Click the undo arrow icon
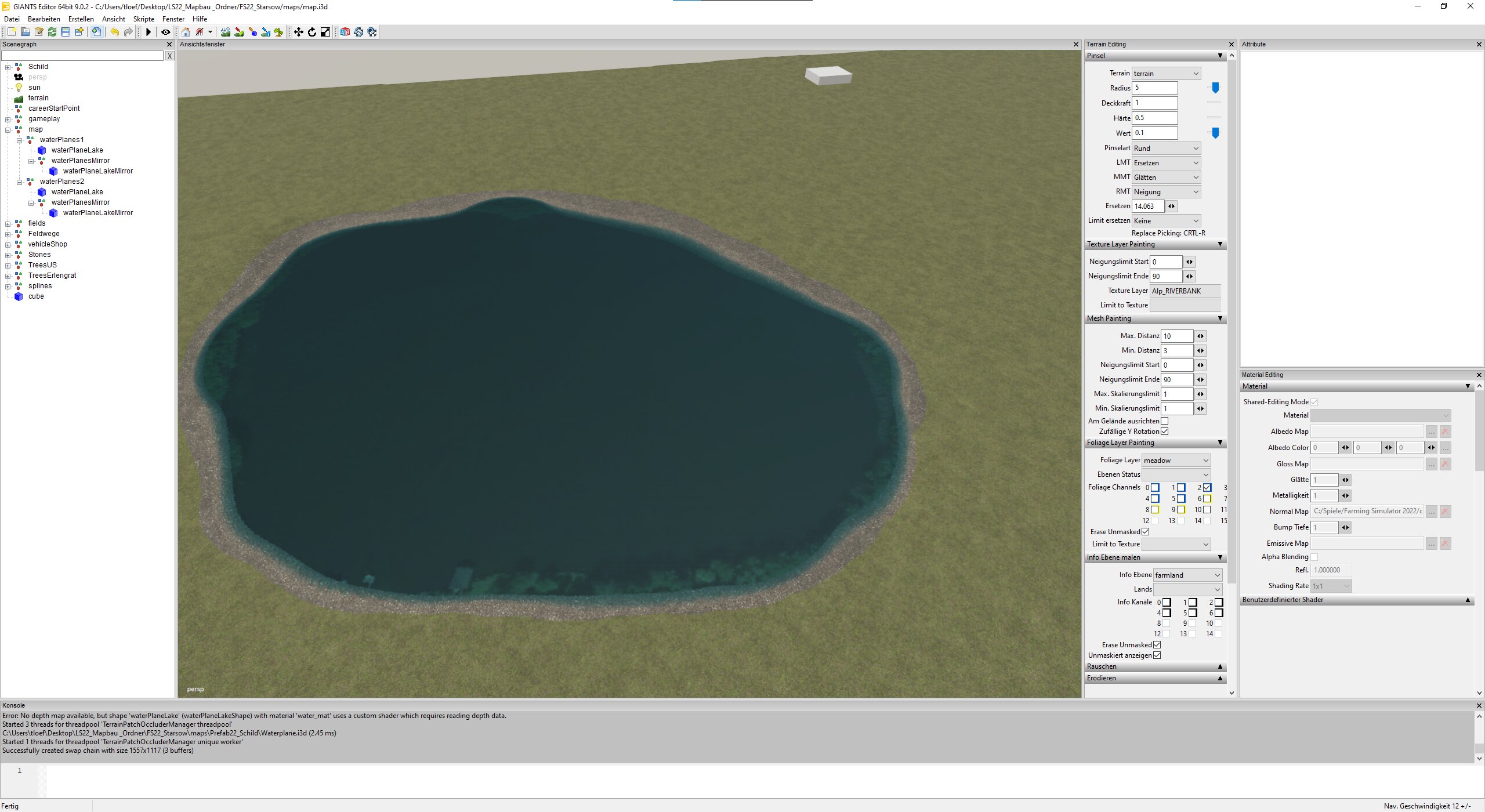The image size is (1485, 812). point(114,32)
